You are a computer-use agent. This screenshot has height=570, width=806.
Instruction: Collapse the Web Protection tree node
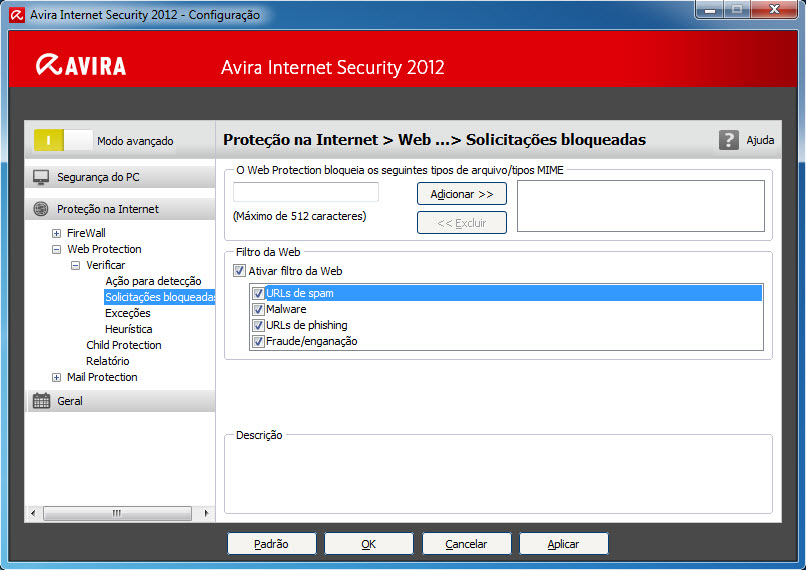coord(57,249)
